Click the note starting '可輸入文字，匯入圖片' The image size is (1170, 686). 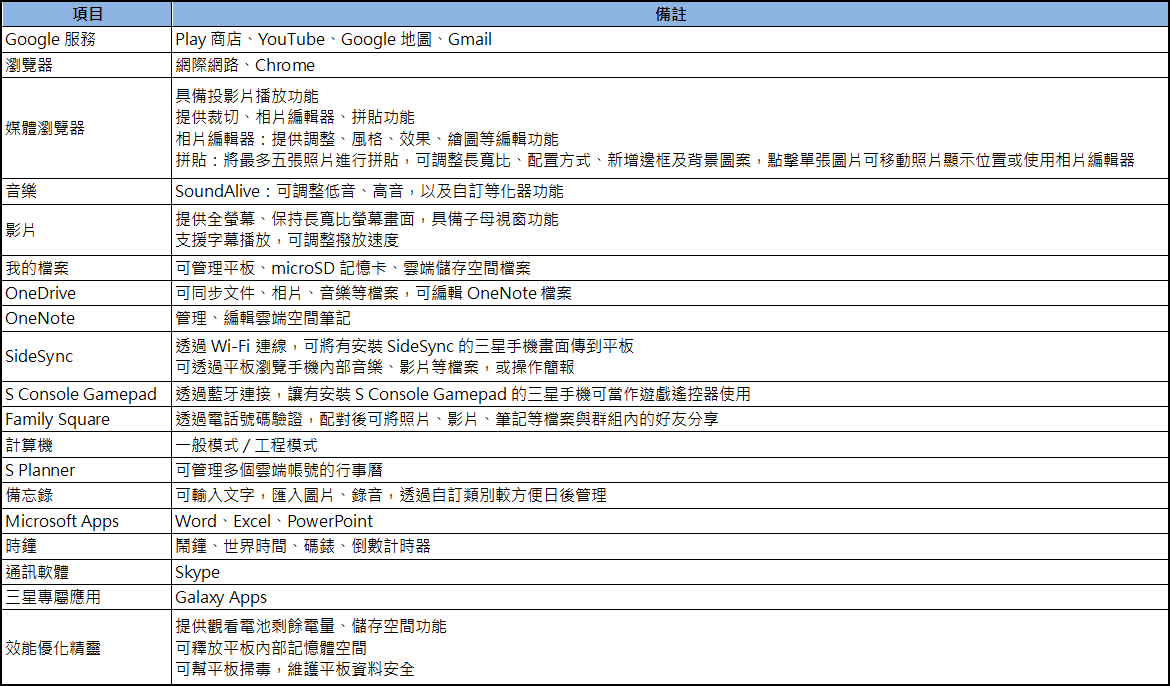tap(391, 496)
